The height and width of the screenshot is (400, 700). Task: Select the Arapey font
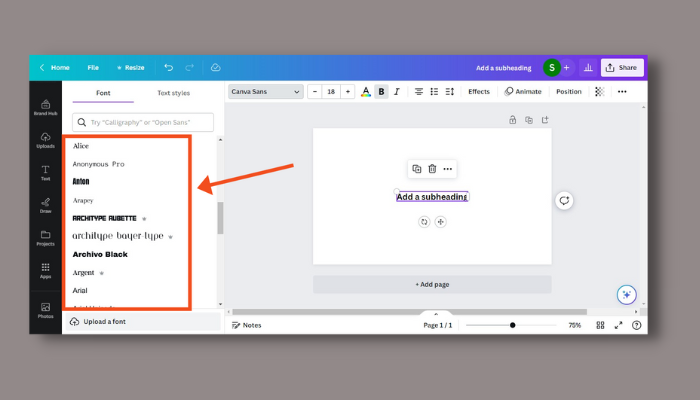[83, 200]
